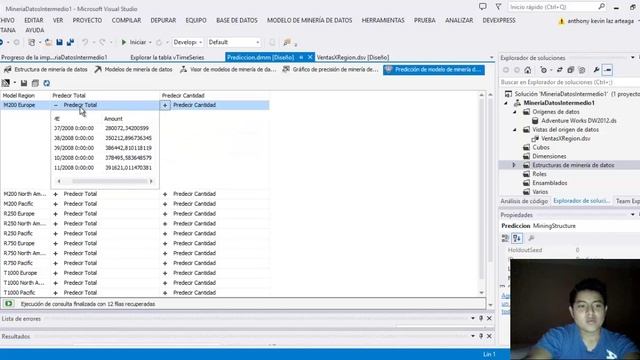Select VentasXRegion.dsv in Solution Explorer
The image size is (640, 360).
pos(565,139)
